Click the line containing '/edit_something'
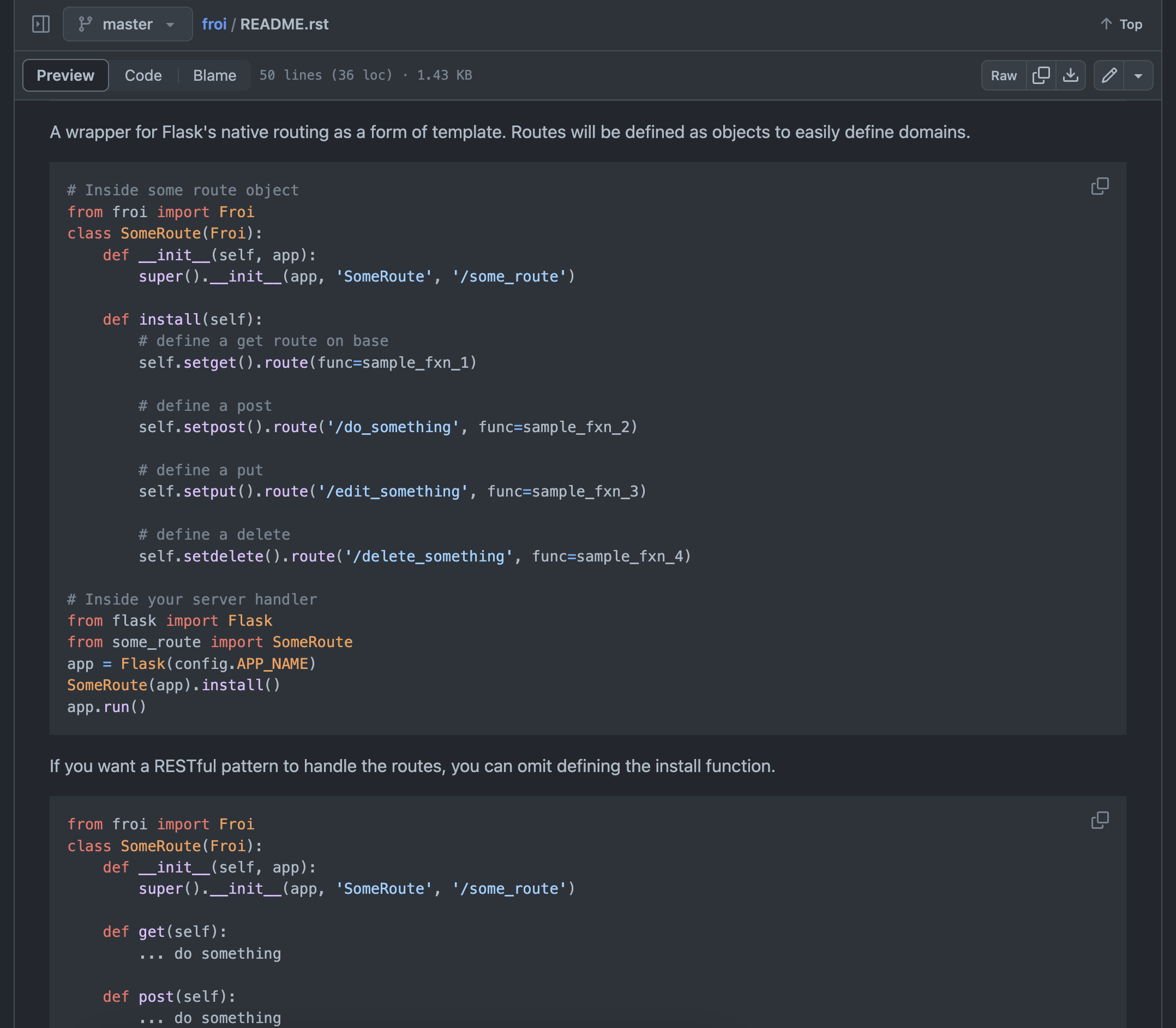 (x=393, y=491)
